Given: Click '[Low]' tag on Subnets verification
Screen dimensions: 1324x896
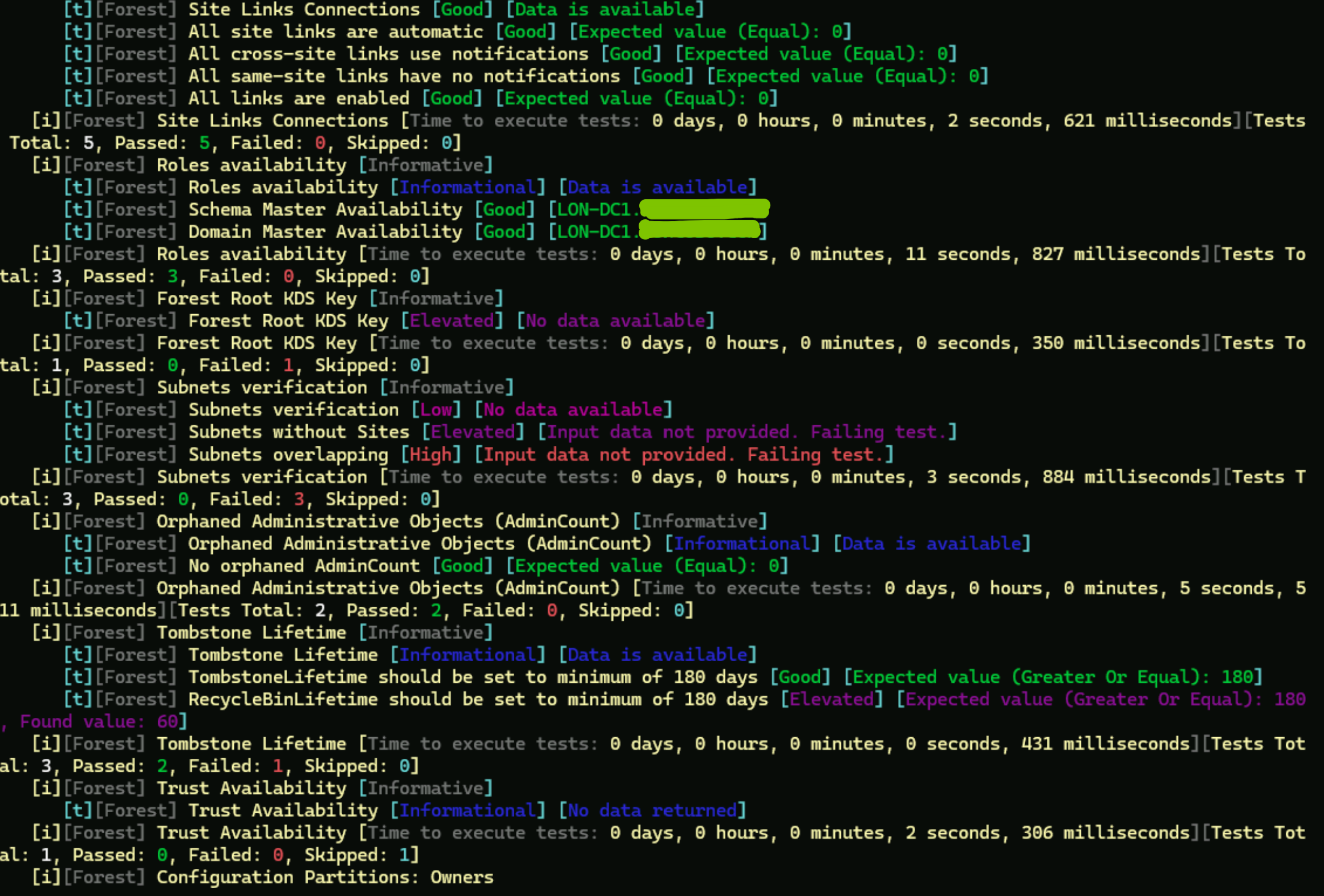Looking at the screenshot, I should tap(436, 410).
